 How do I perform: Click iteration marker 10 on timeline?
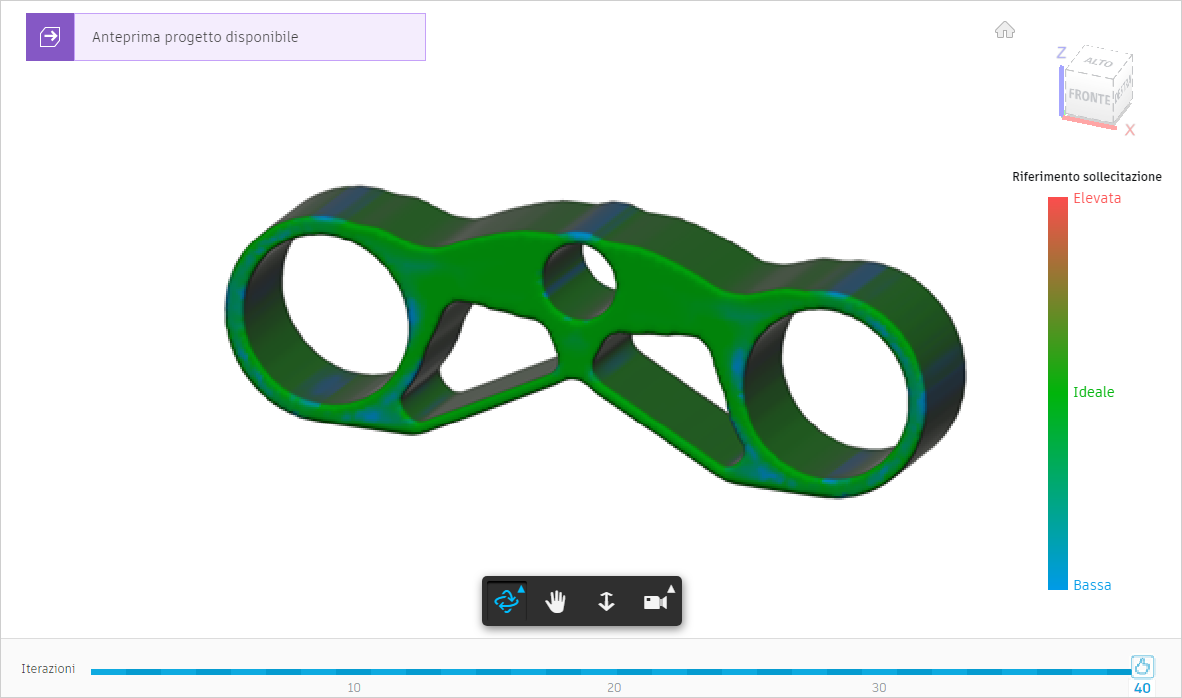[354, 687]
